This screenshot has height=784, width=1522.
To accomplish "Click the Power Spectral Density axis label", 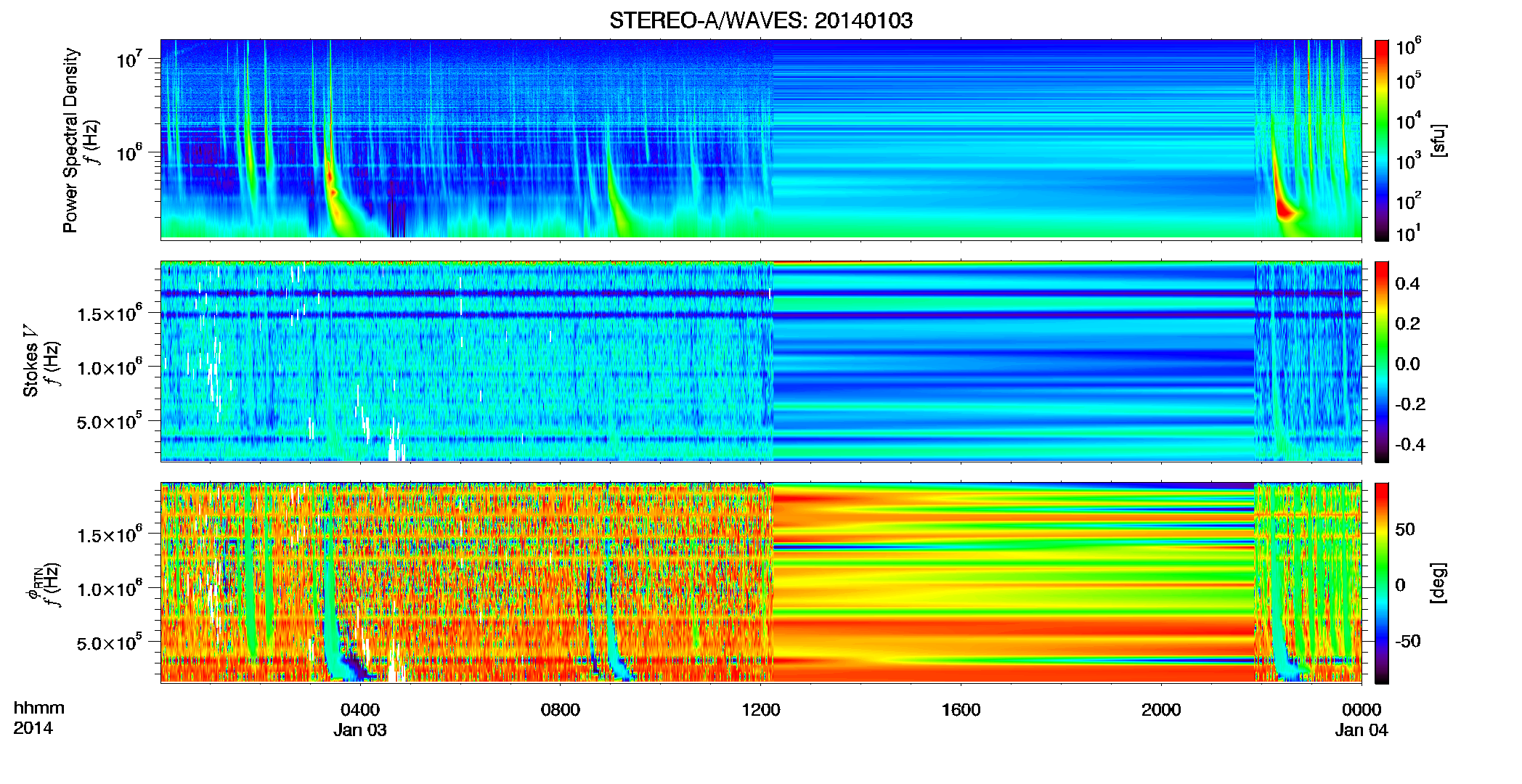I will (x=70, y=140).
